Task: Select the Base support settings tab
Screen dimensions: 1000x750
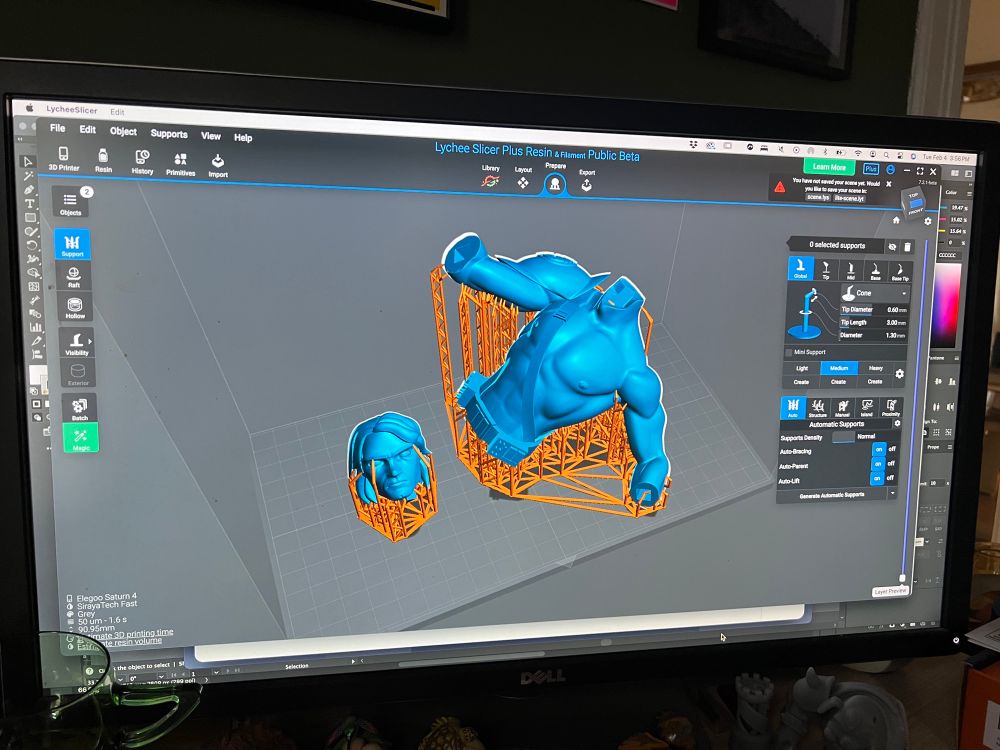Action: [875, 271]
